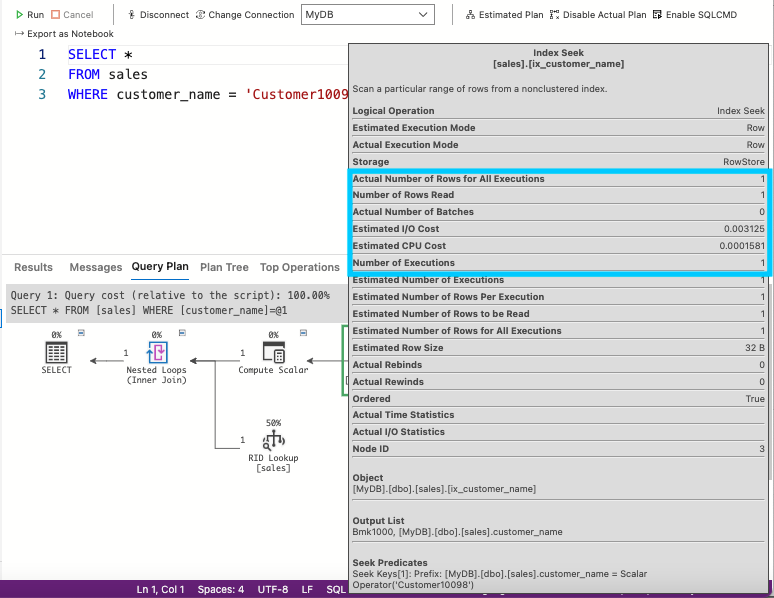774x598 pixels.
Task: Collapse the Nested Loops node
Action: [180, 334]
